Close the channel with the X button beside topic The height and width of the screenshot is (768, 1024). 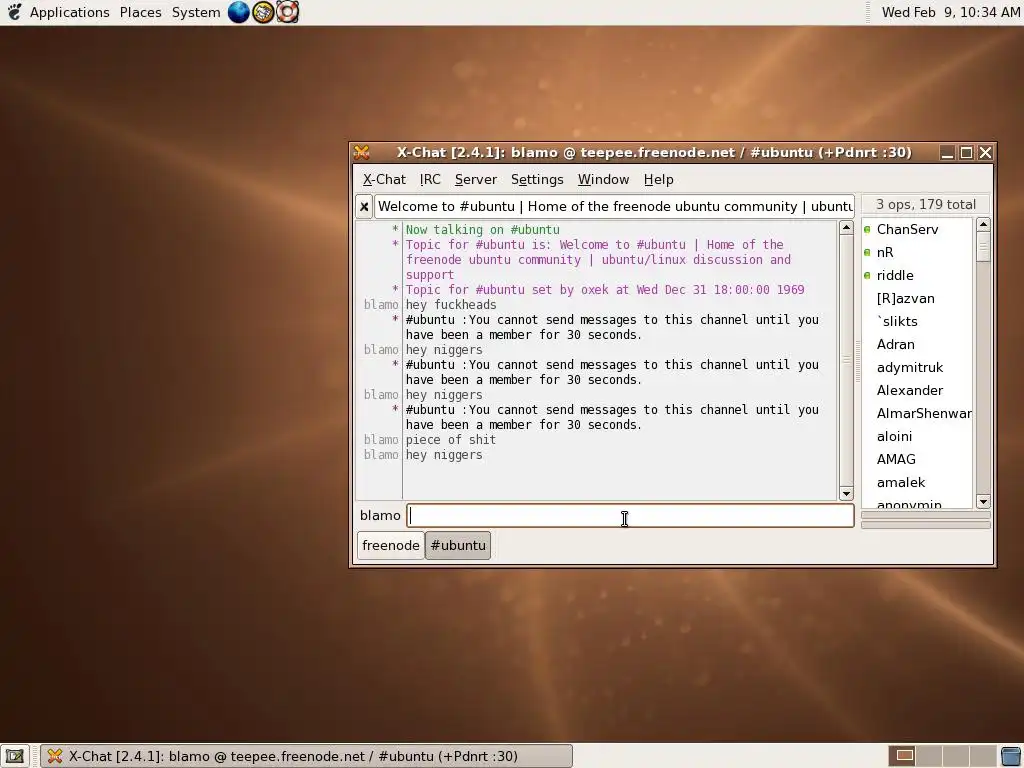coord(364,207)
